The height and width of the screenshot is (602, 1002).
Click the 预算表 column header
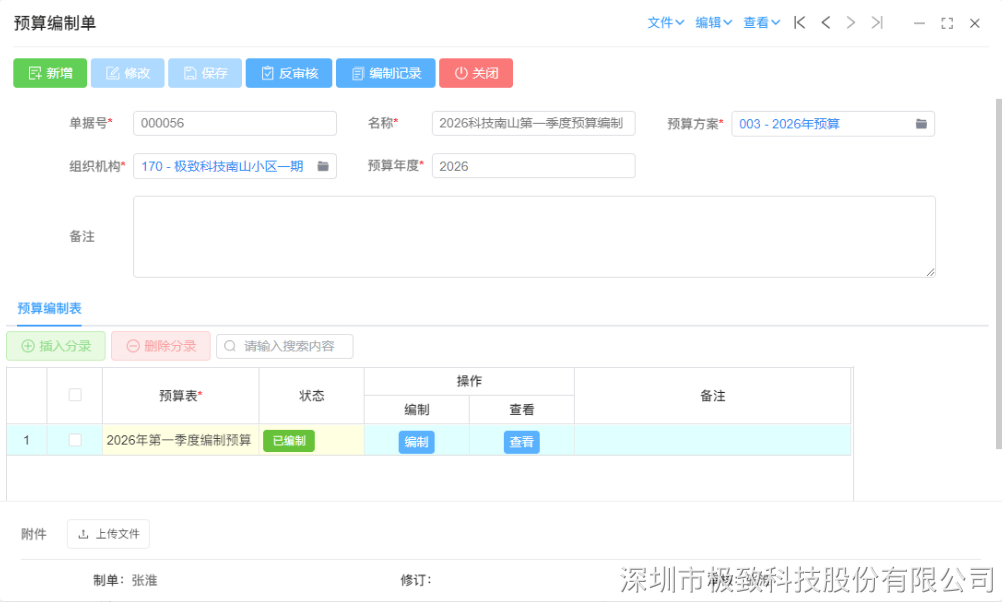pos(180,396)
